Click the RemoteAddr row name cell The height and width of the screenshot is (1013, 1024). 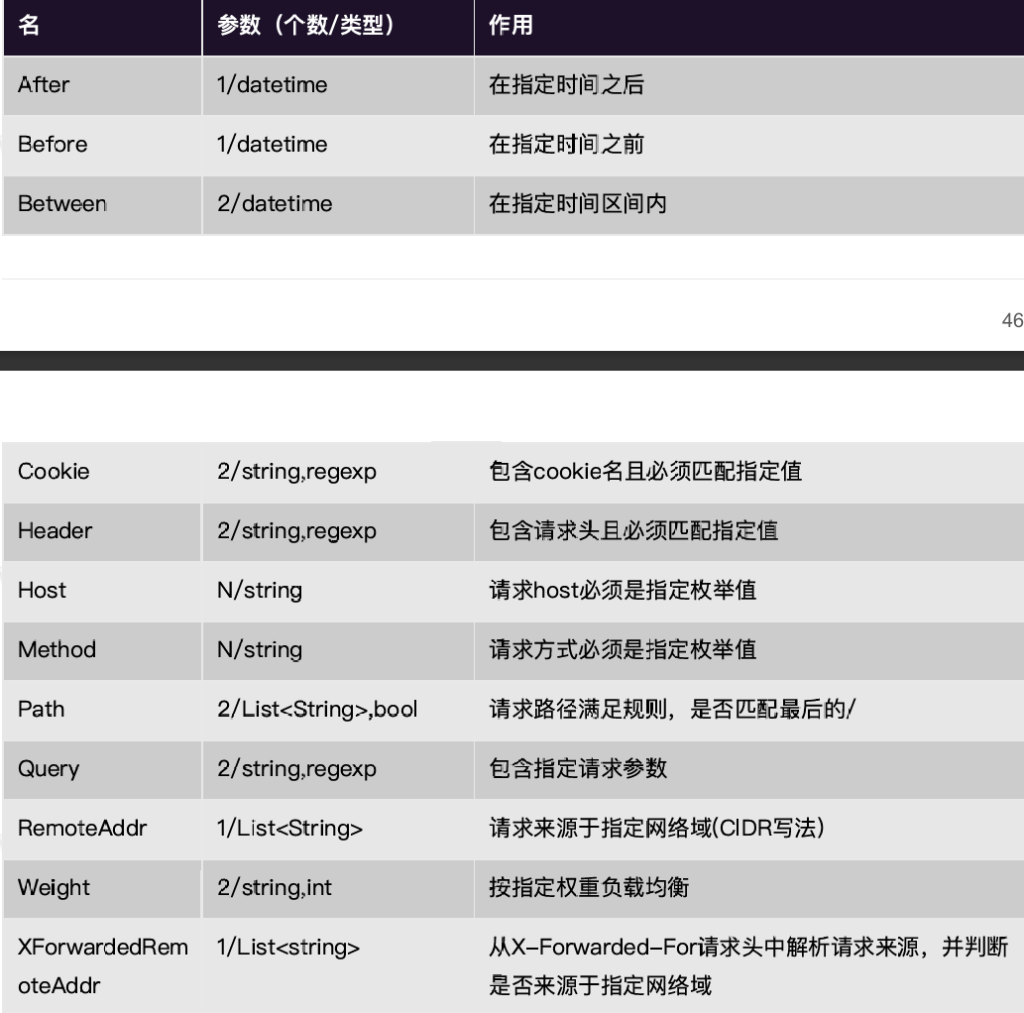(82, 828)
